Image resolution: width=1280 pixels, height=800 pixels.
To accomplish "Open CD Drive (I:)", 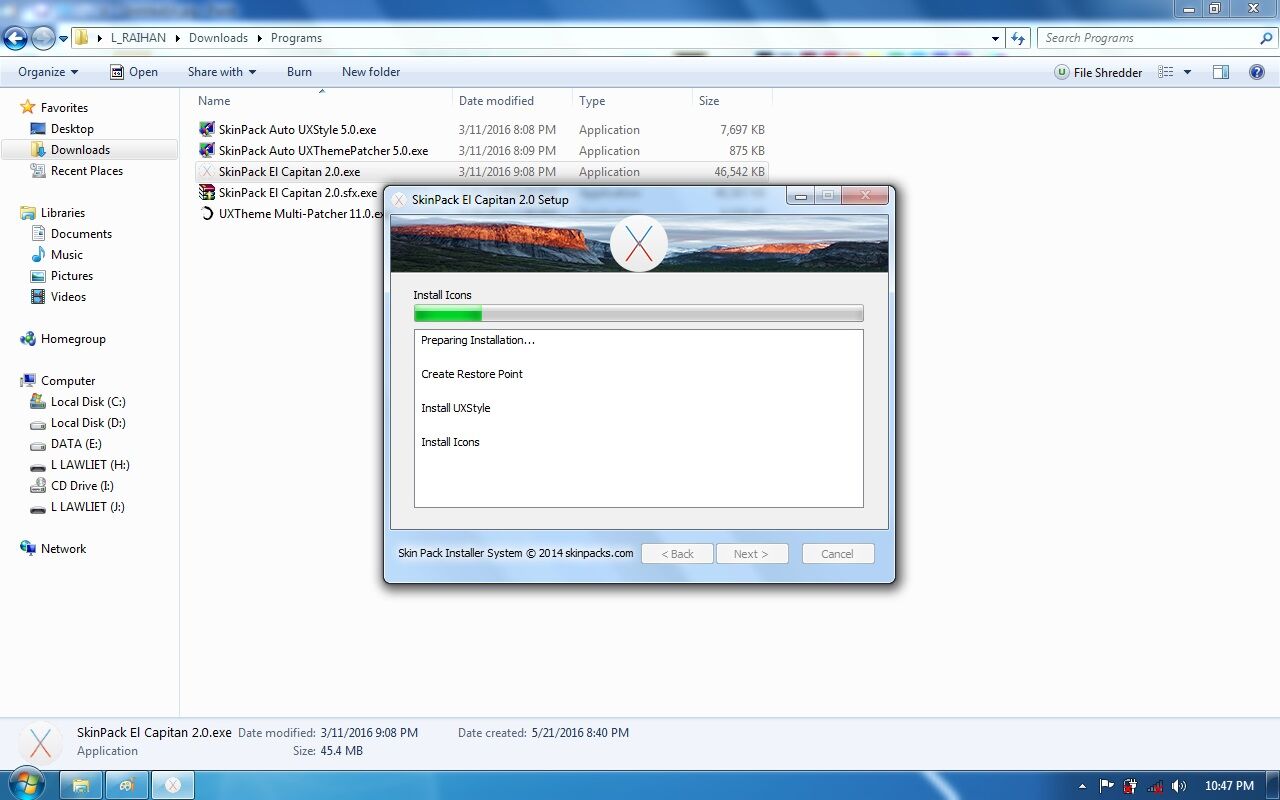I will pos(82,486).
